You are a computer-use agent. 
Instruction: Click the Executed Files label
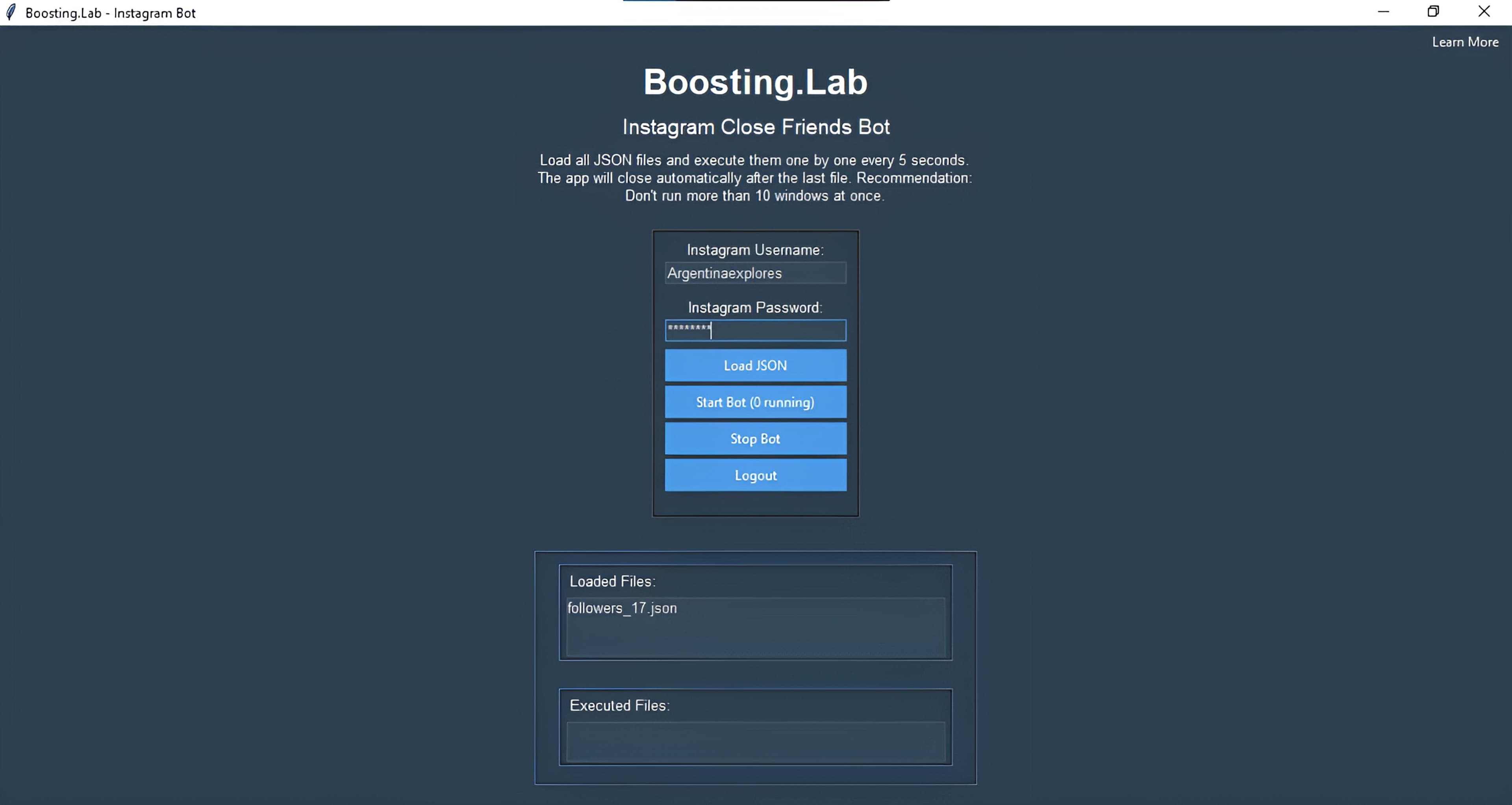pyautogui.click(x=619, y=705)
